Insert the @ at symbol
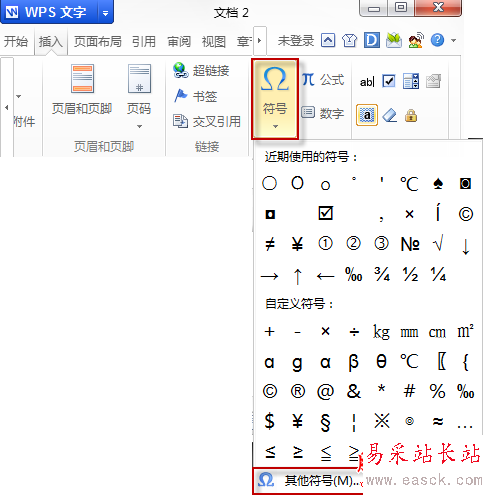The height and width of the screenshot is (495, 483). point(325,392)
